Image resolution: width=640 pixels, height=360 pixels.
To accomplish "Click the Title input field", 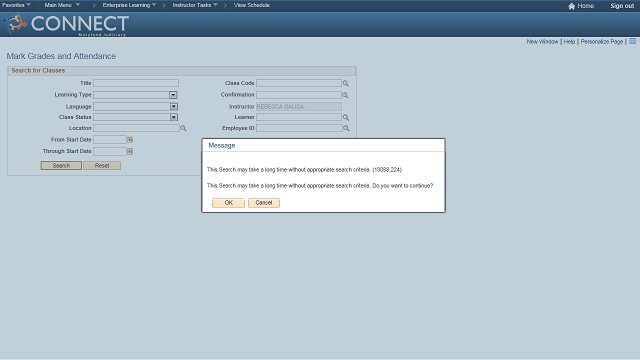I will [x=136, y=83].
